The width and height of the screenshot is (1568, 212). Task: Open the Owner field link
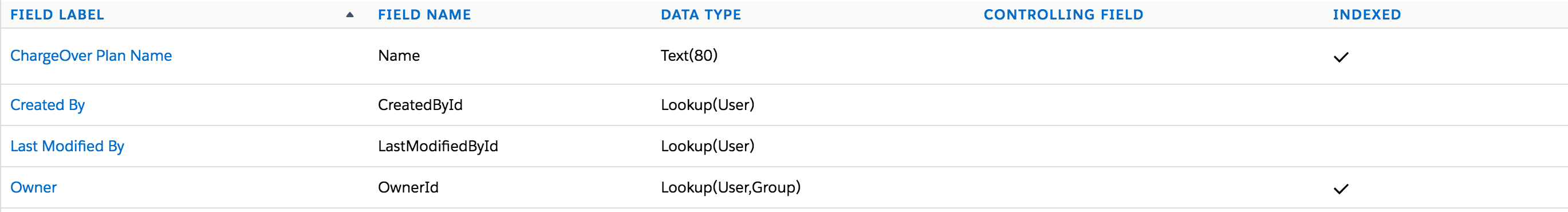pyautogui.click(x=33, y=187)
